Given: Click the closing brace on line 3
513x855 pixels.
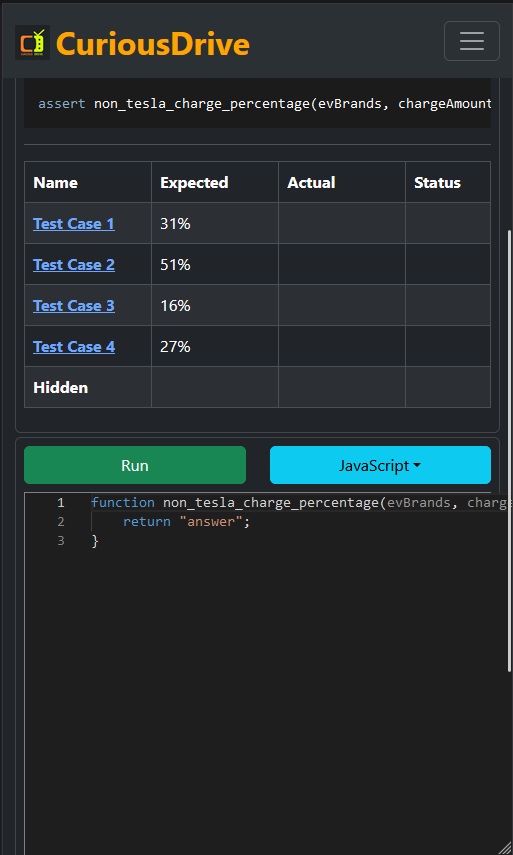Looking at the screenshot, I should coord(95,541).
